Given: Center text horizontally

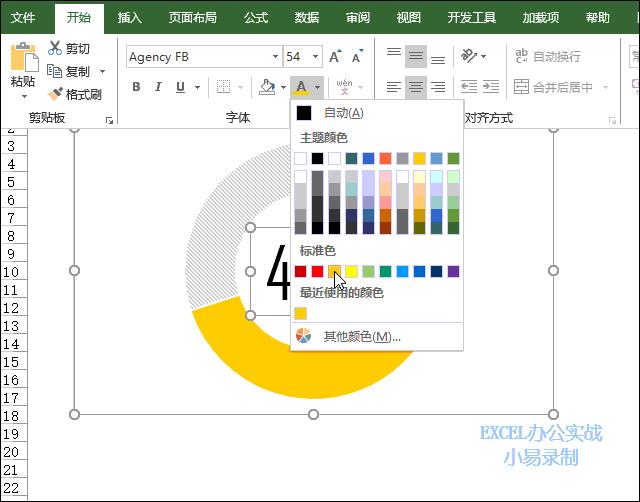Looking at the screenshot, I should 416,87.
